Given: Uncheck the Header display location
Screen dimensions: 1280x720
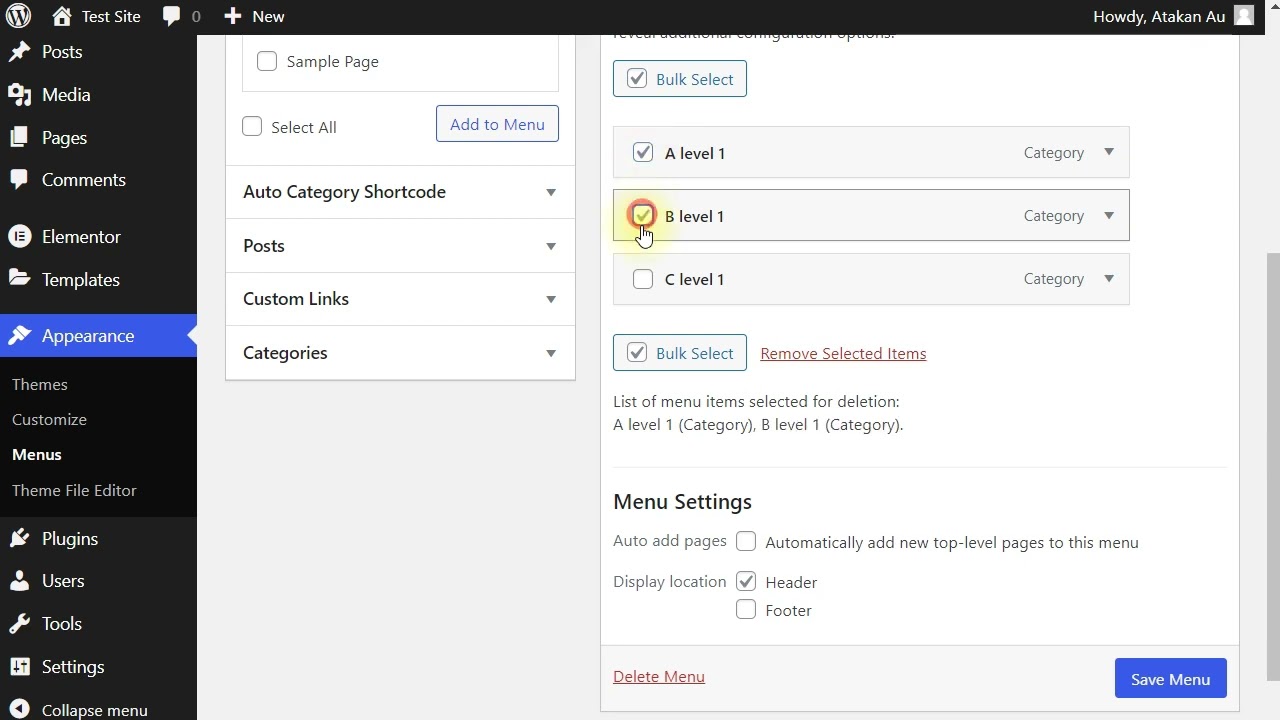Looking at the screenshot, I should pyautogui.click(x=746, y=581).
